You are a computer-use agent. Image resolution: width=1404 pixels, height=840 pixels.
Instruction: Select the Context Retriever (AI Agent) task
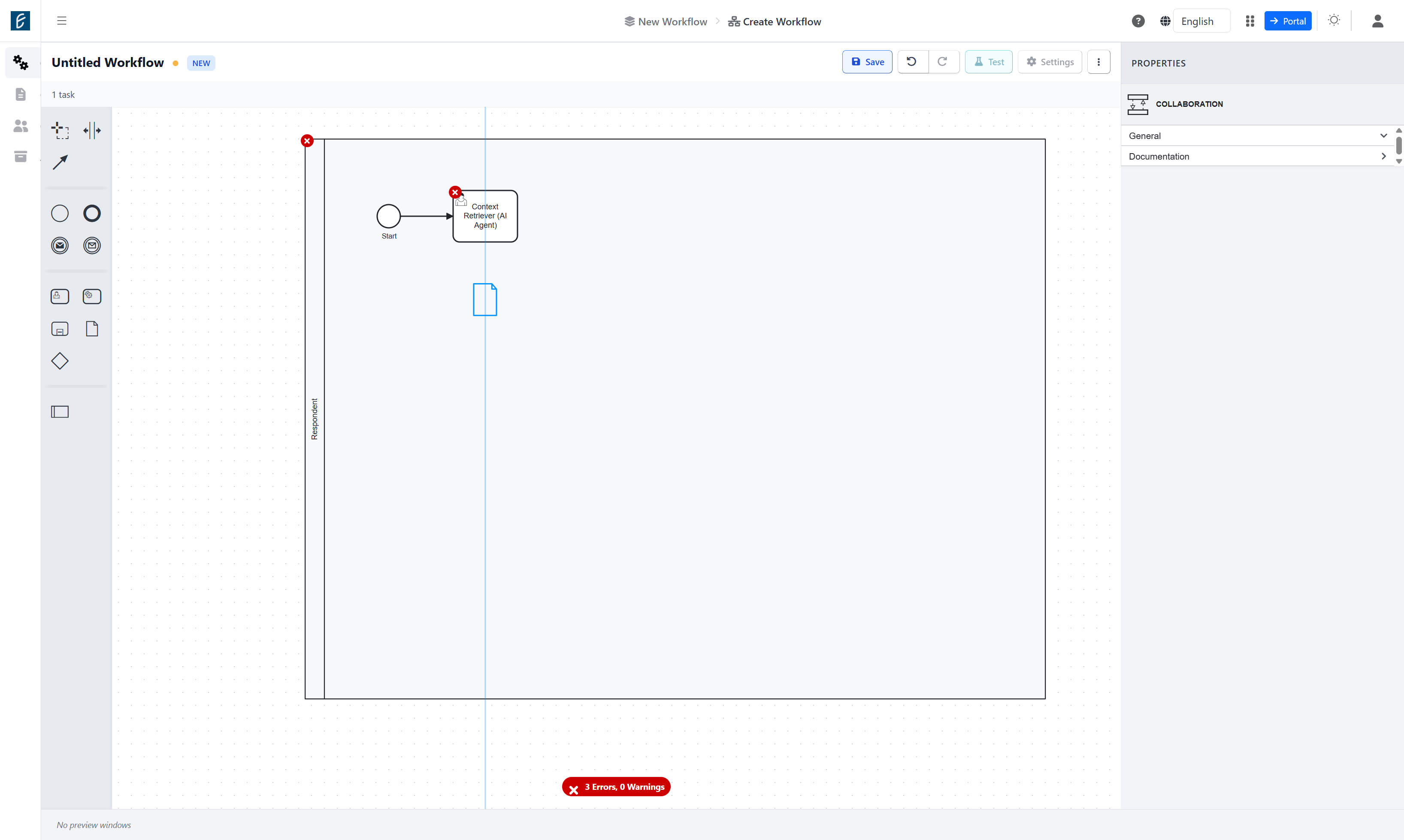(485, 216)
